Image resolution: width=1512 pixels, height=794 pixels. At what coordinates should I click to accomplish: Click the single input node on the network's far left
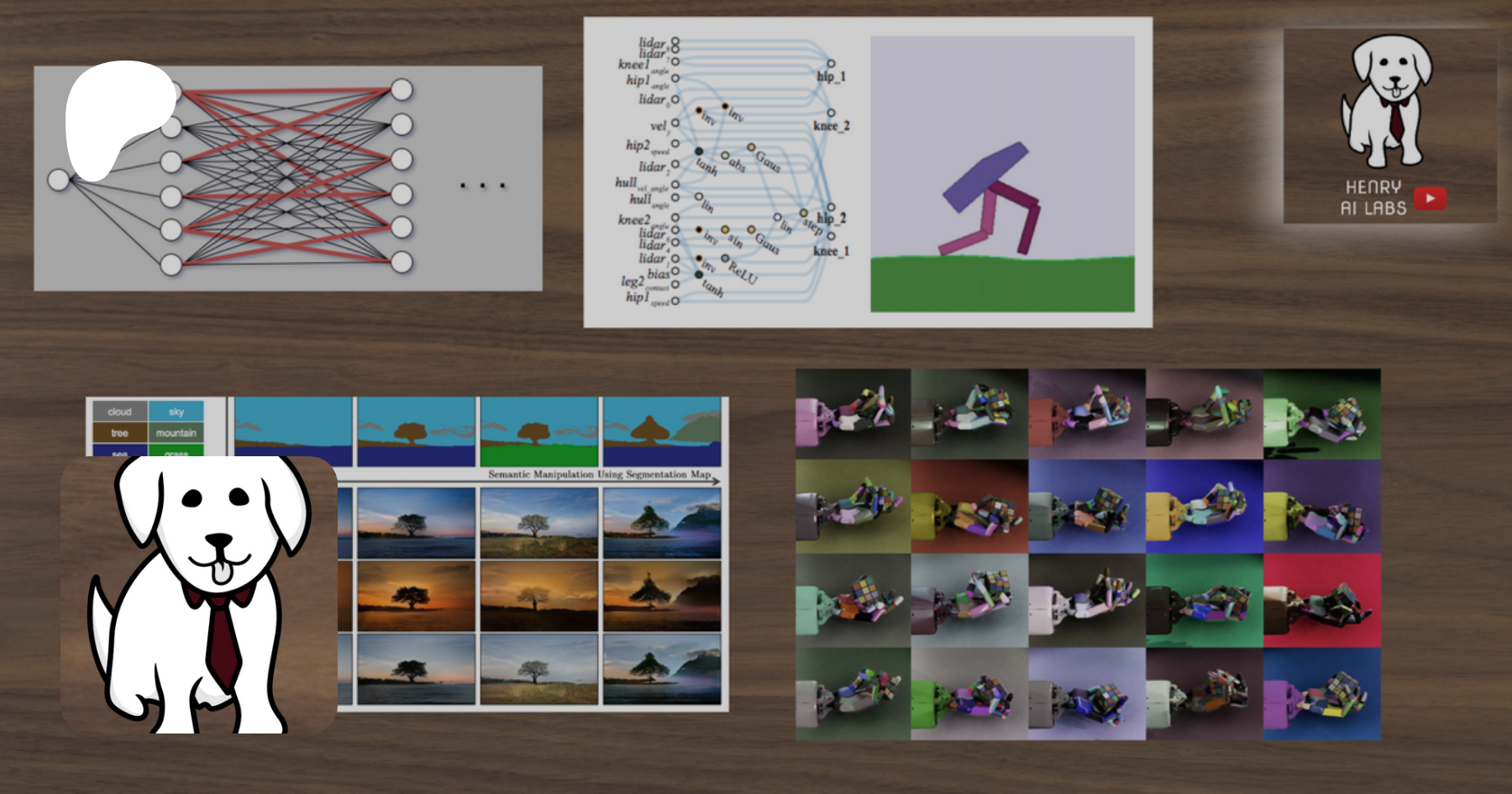tap(58, 180)
